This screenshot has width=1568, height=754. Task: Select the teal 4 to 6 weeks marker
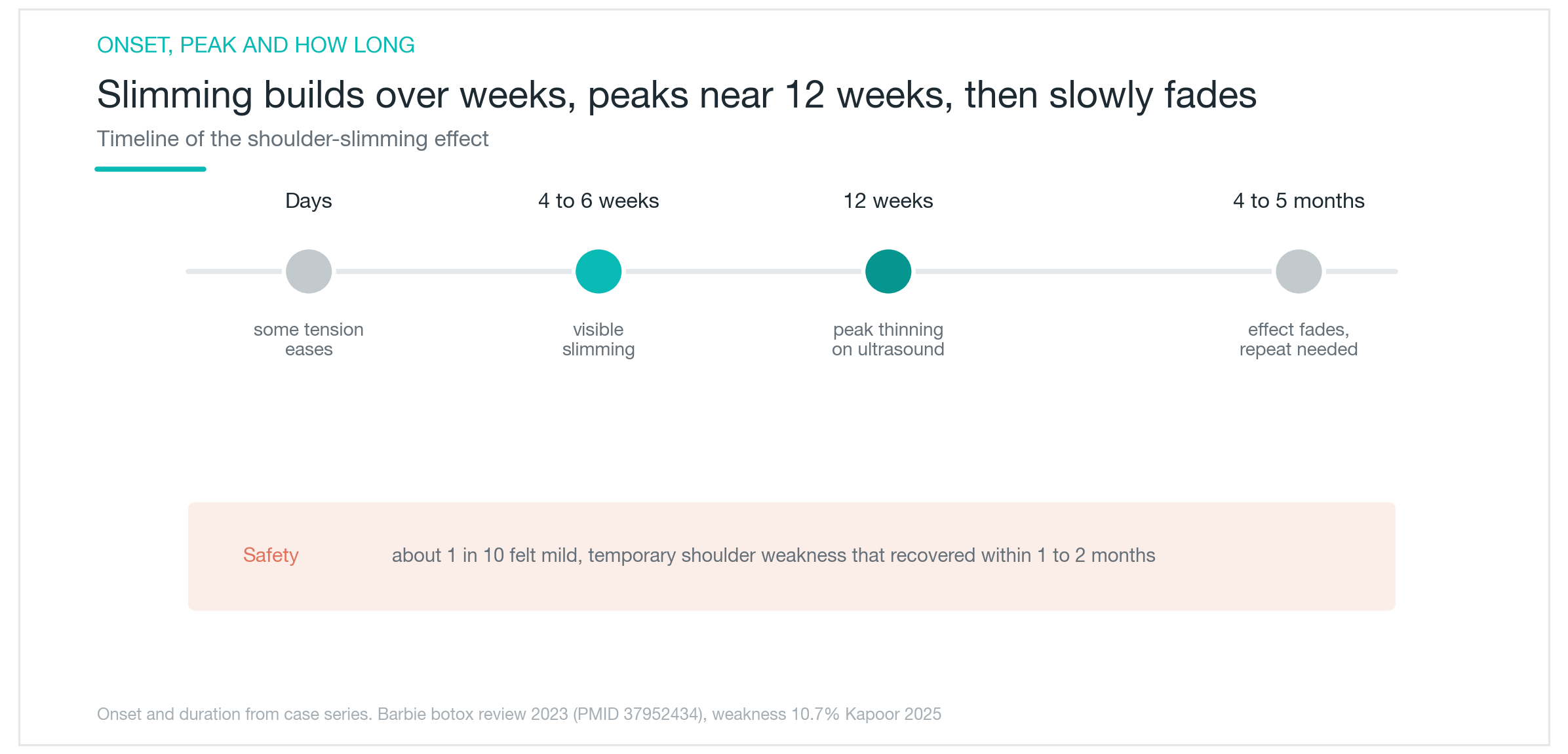598,271
